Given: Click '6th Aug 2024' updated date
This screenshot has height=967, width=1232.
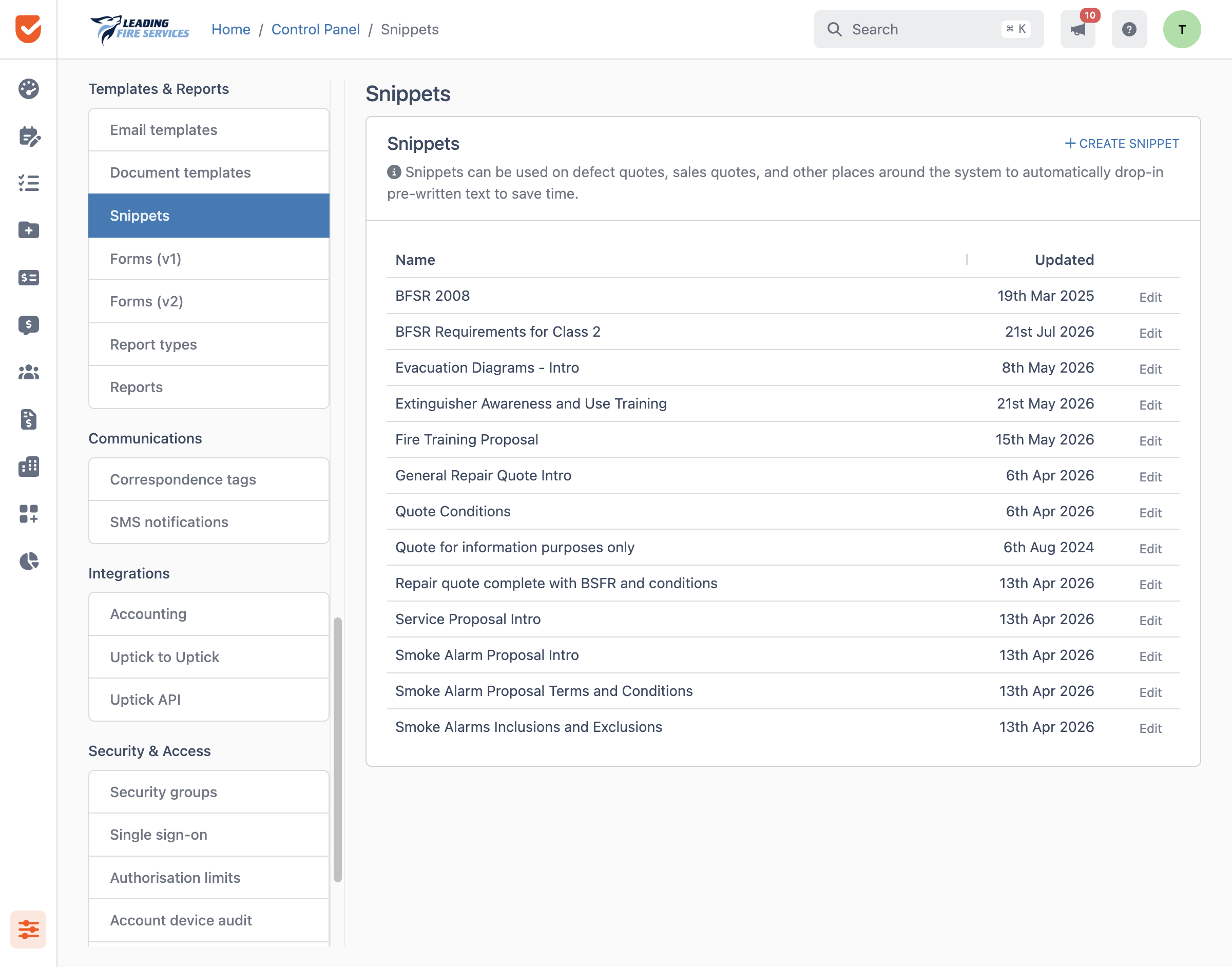Looking at the screenshot, I should [x=1049, y=547].
